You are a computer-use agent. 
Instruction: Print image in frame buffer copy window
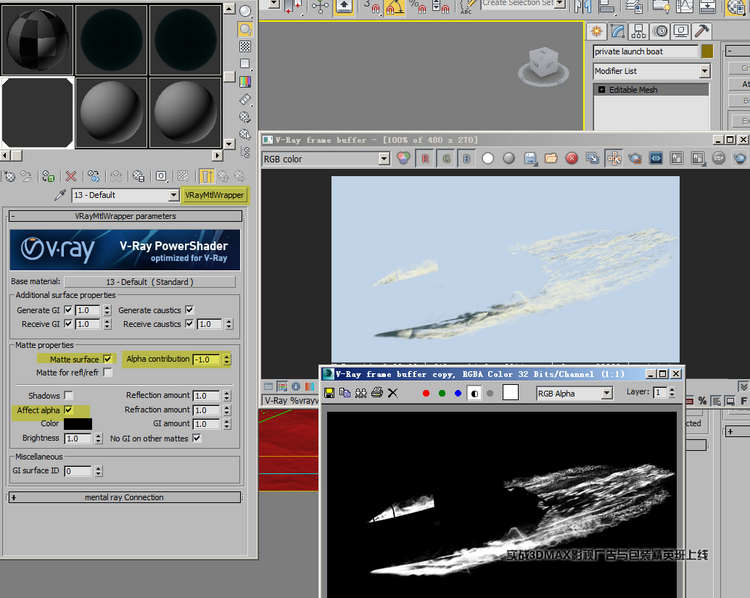tap(377, 393)
